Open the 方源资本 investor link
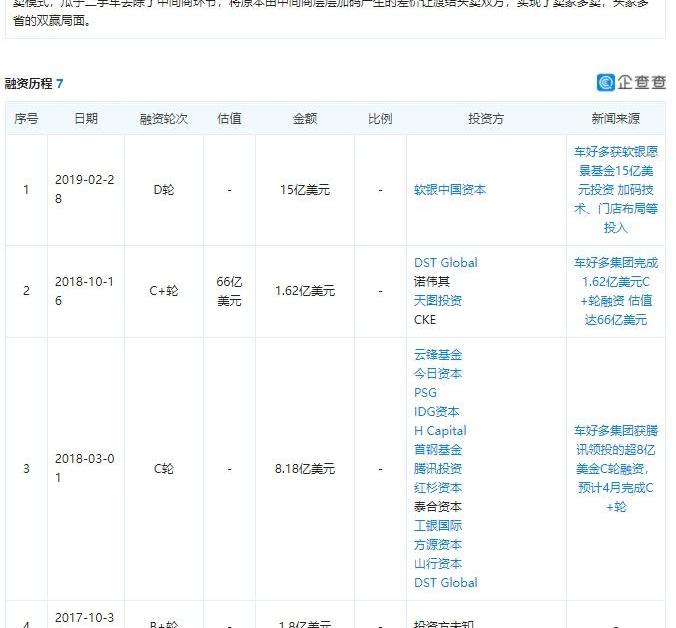This screenshot has width=676, height=628. coord(438,544)
